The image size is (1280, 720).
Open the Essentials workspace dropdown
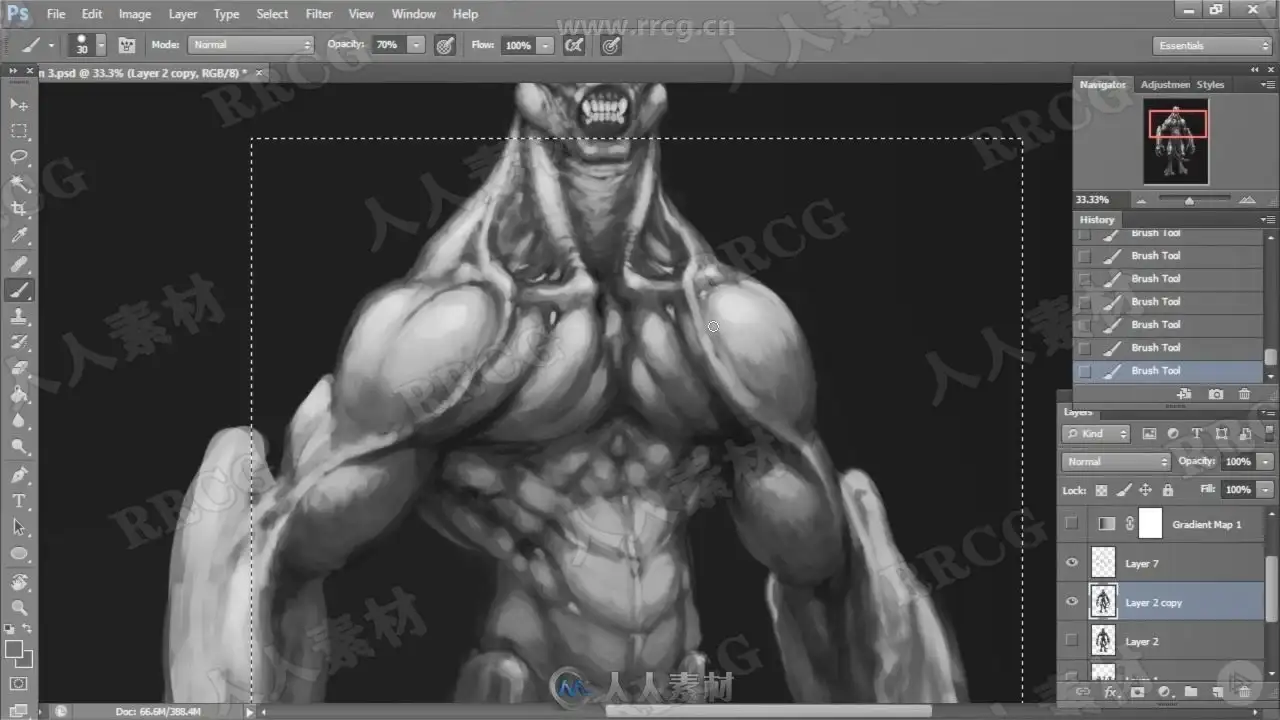(1211, 46)
